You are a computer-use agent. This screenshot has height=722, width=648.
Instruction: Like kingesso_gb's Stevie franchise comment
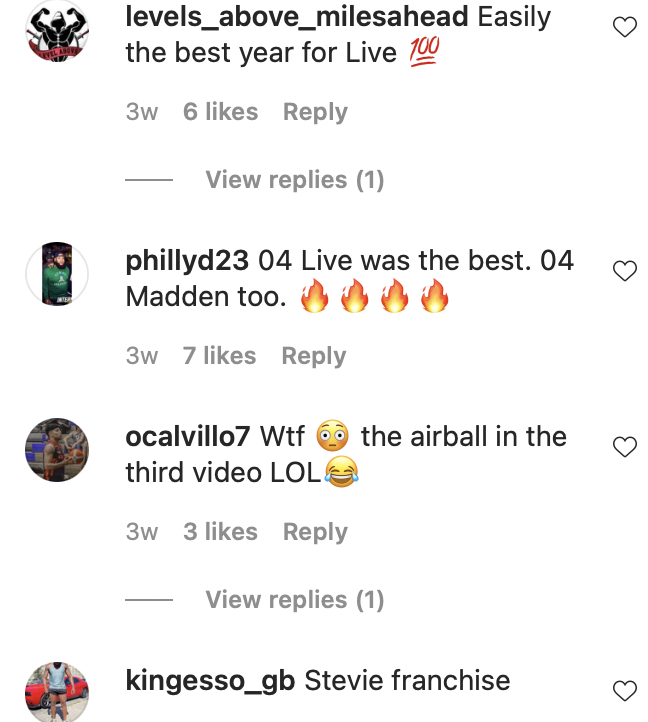625,691
